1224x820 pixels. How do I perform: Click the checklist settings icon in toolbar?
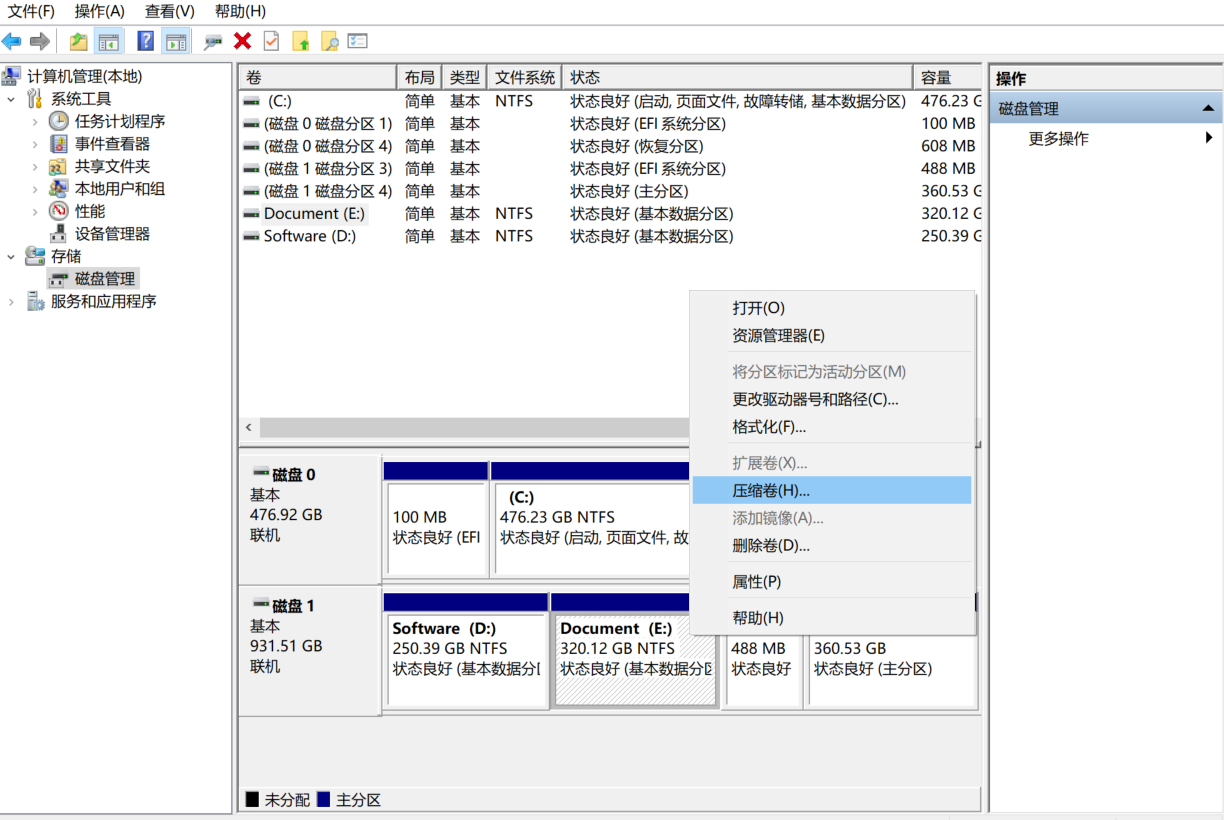[358, 41]
